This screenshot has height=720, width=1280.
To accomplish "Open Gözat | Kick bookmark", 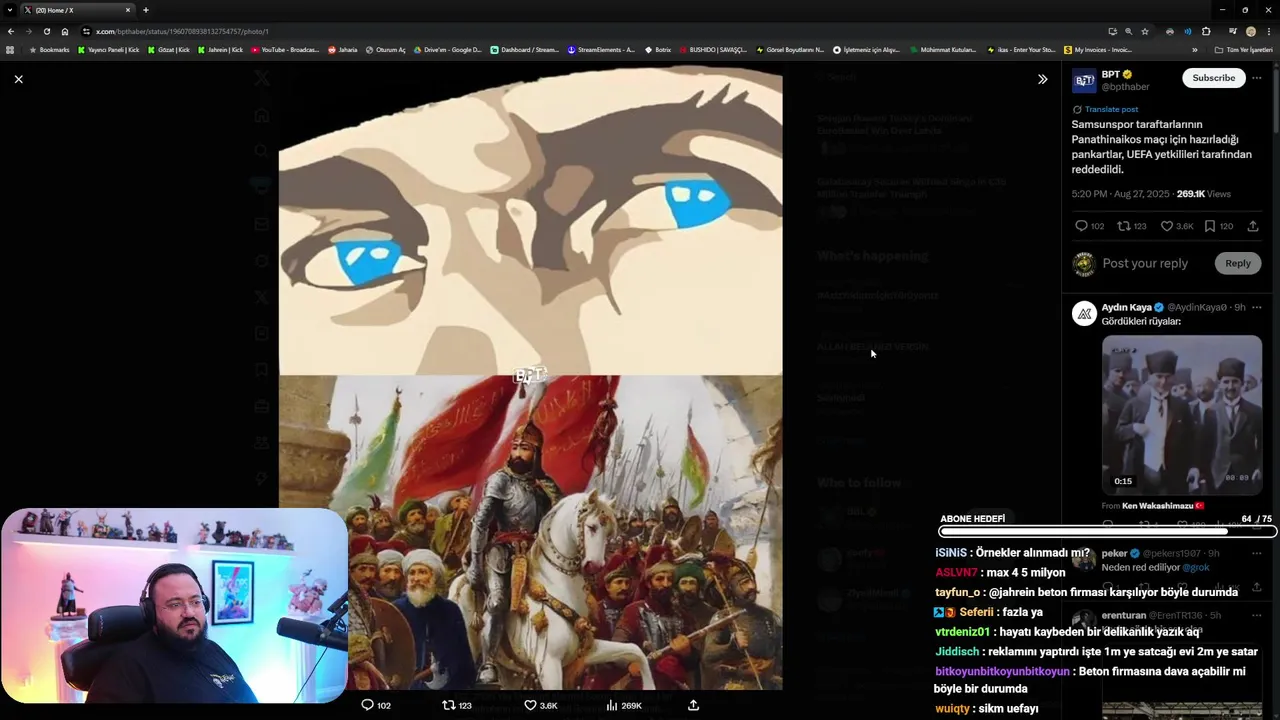I will [x=168, y=49].
